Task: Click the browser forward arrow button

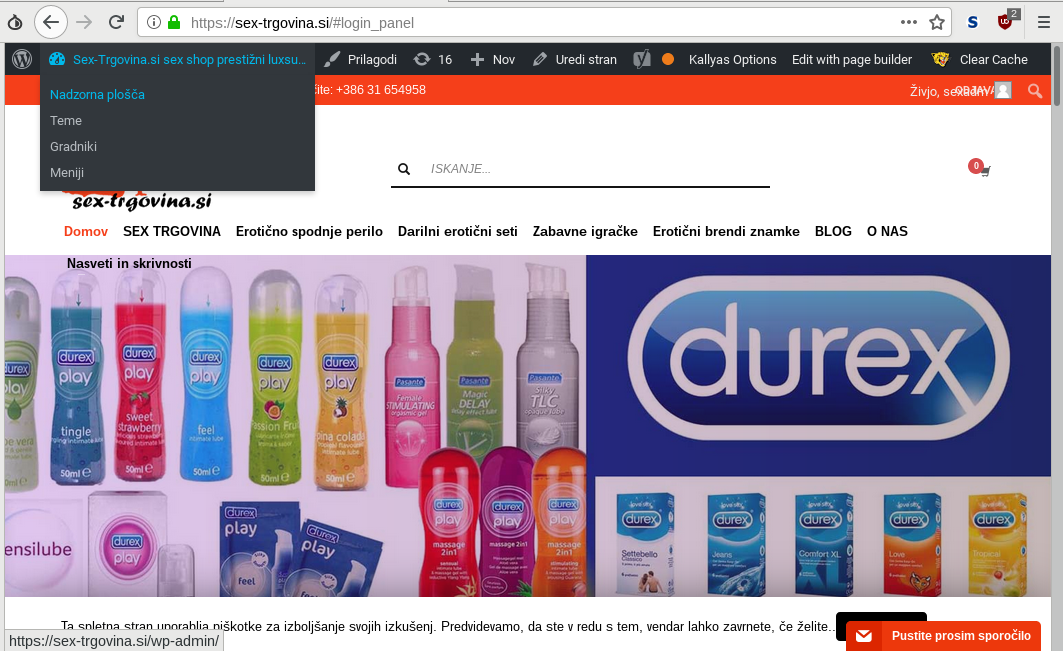Action: (84, 22)
